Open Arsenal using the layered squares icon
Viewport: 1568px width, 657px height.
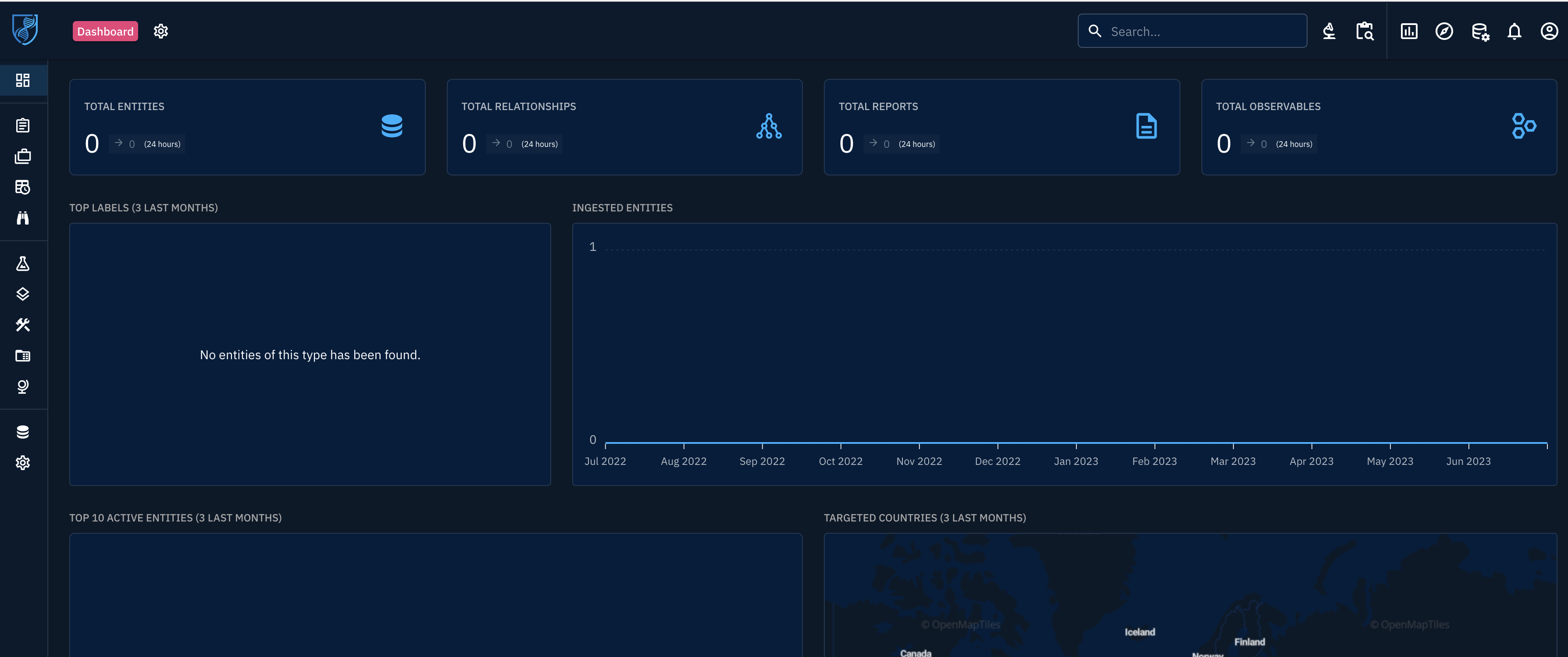click(x=23, y=294)
